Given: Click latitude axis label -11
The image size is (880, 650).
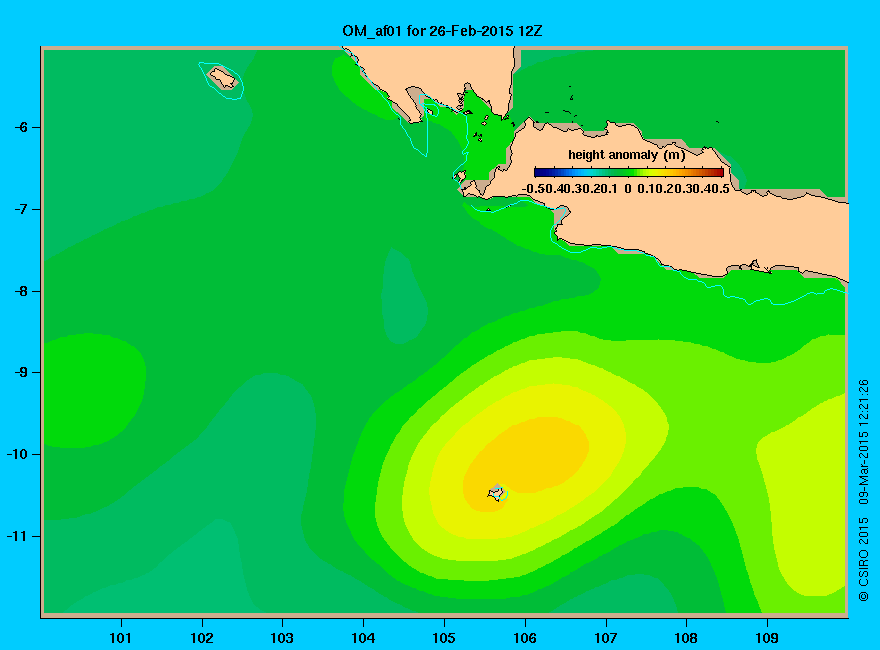Looking at the screenshot, I should click(x=17, y=536).
